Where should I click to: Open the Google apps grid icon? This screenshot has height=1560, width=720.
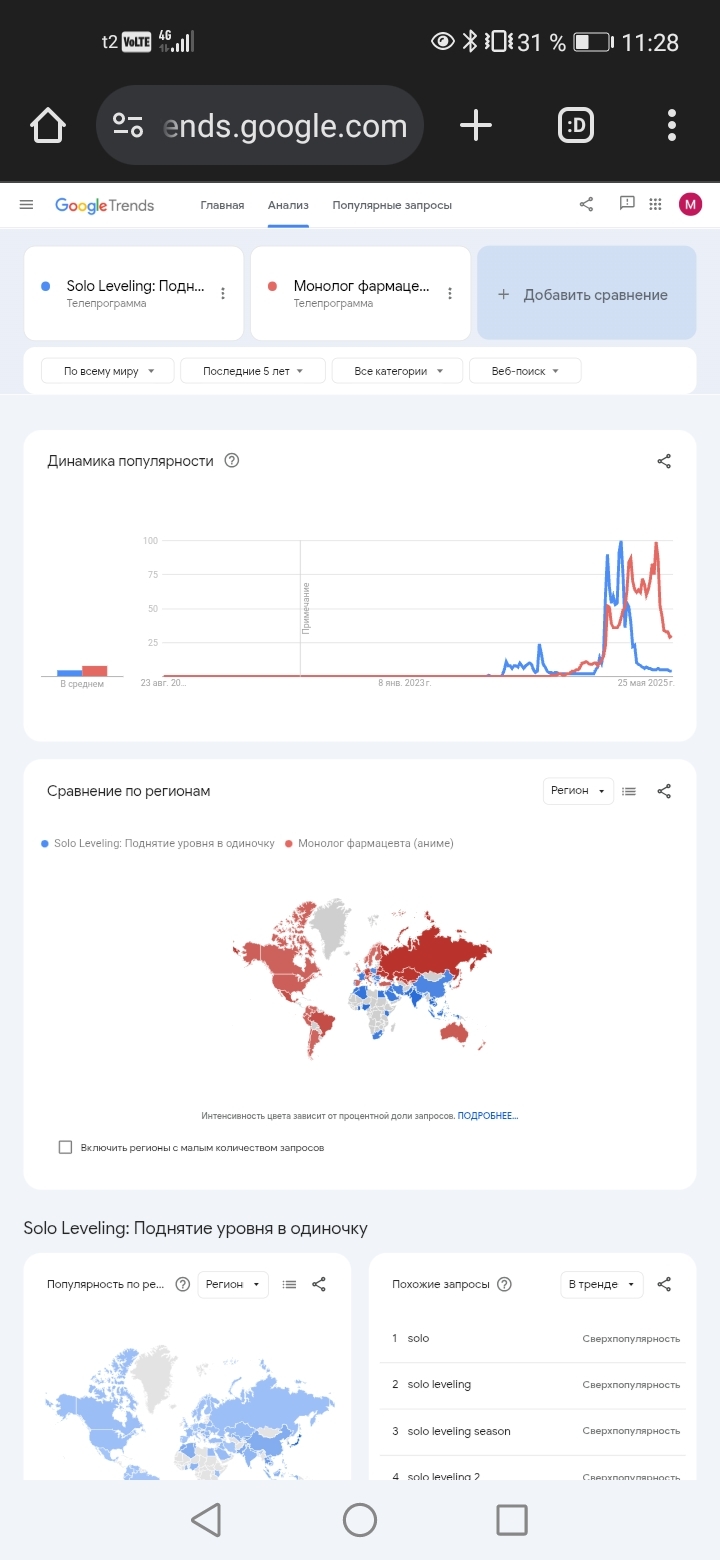(656, 205)
